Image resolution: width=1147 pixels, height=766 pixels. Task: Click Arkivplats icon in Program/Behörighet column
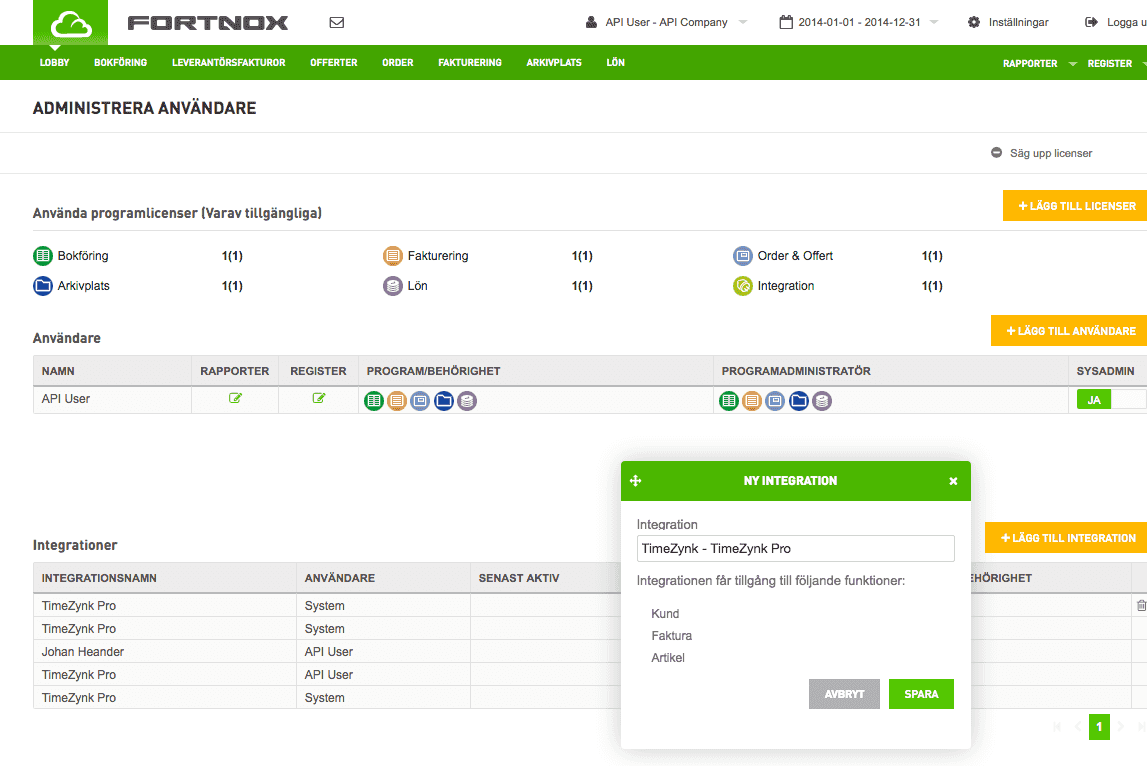click(443, 400)
